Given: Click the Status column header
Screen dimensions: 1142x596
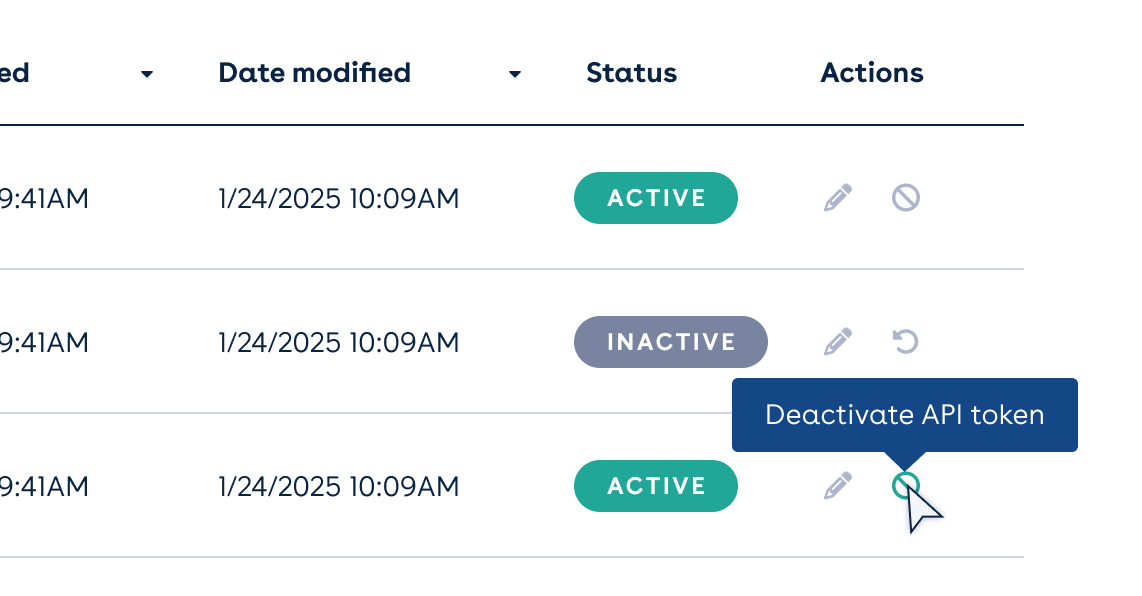Looking at the screenshot, I should click(631, 73).
